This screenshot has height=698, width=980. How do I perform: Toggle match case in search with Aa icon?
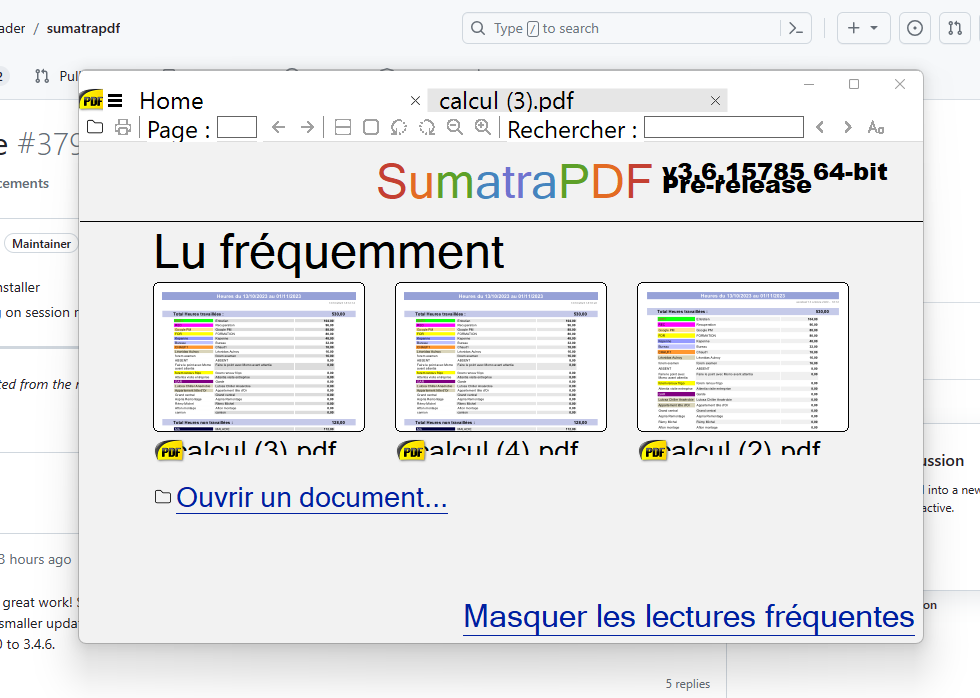click(x=875, y=128)
